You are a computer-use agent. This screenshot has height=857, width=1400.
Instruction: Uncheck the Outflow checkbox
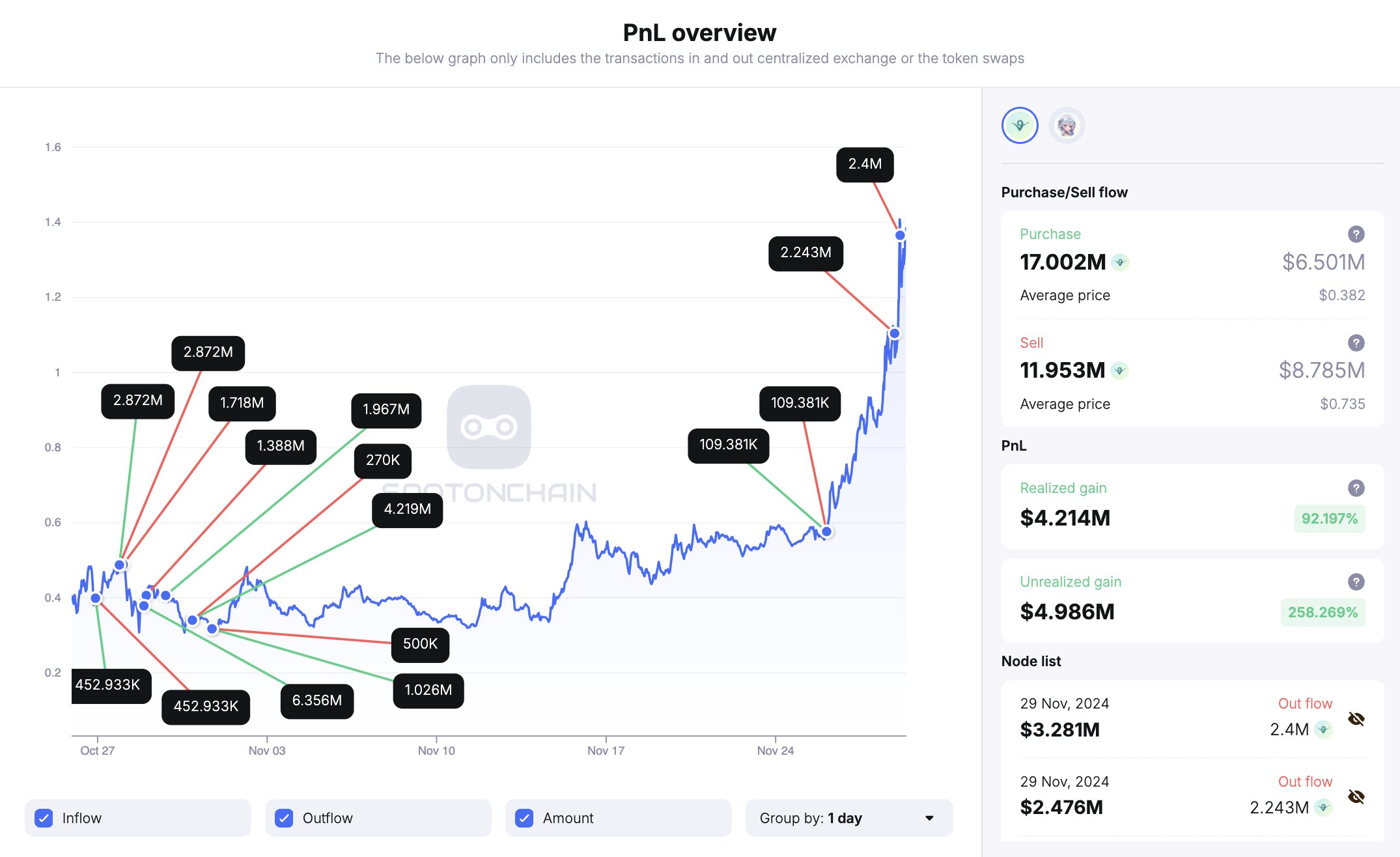click(284, 818)
